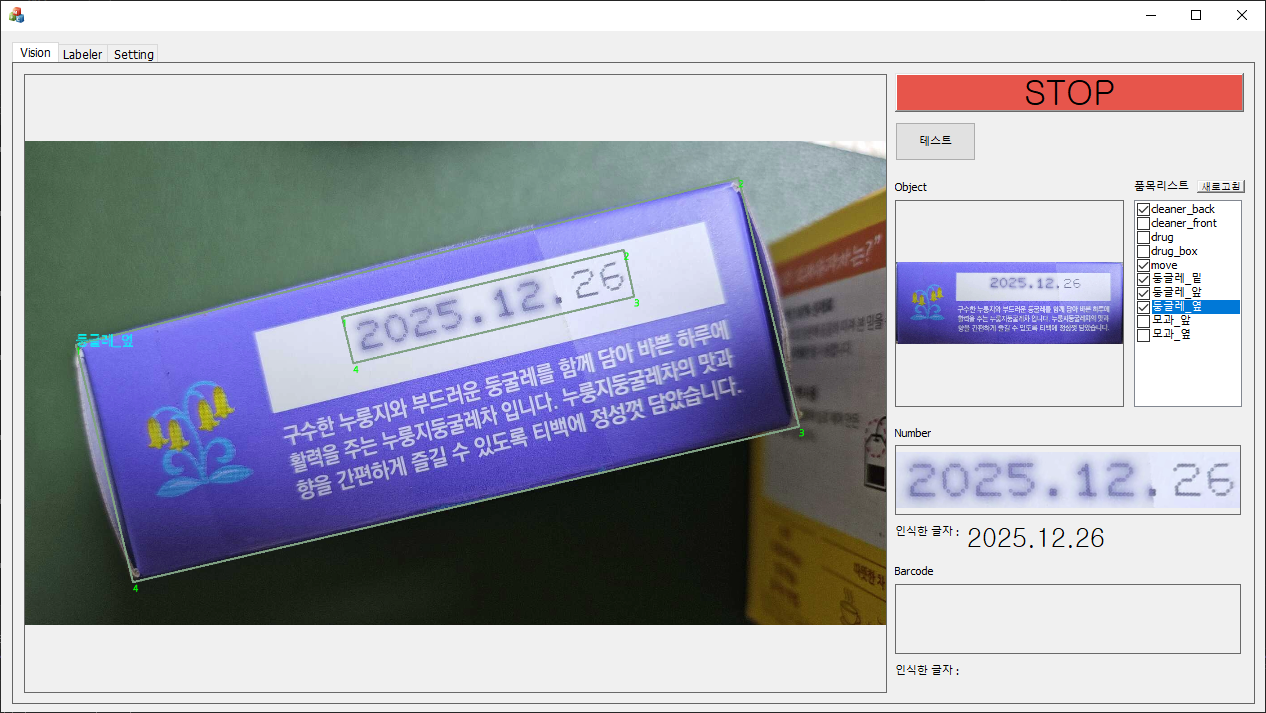Select the Vision tab
The image size is (1266, 713).
click(x=35, y=53)
